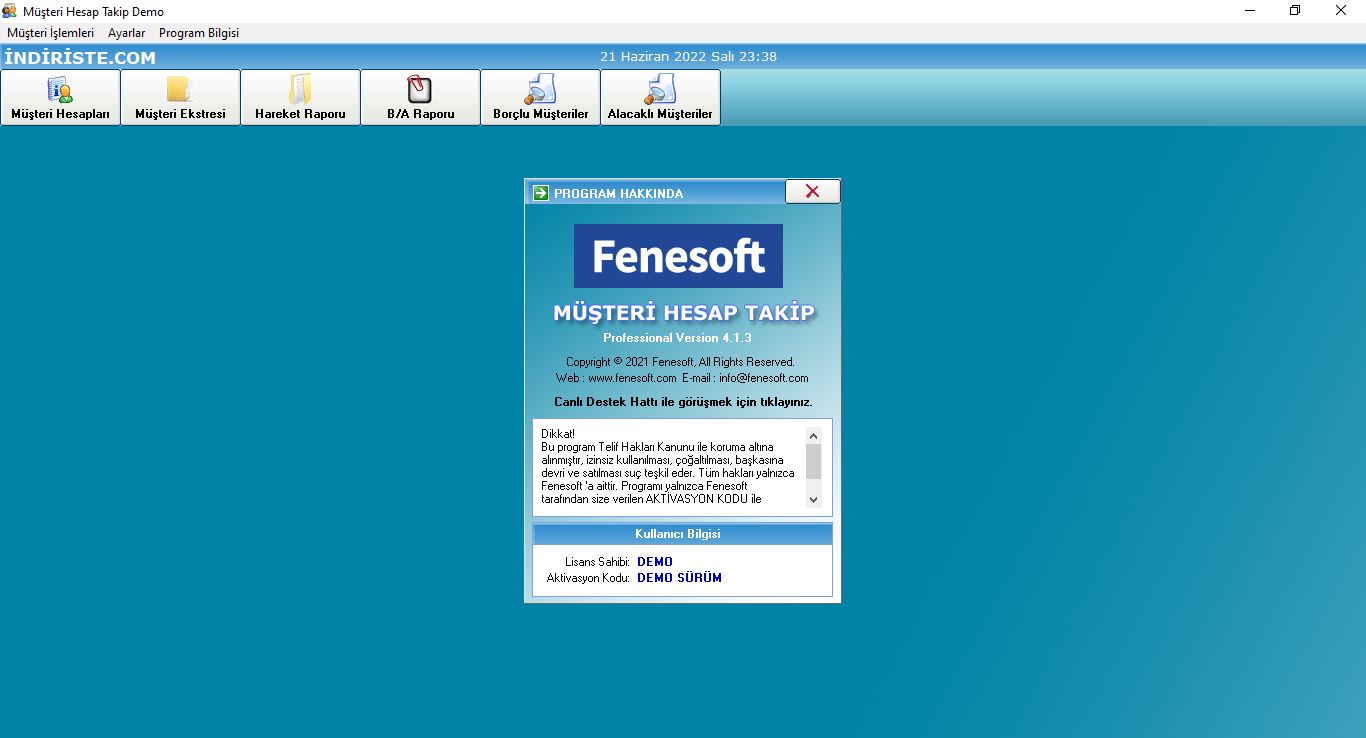Click the İNDİRİSTE.COM label
The height and width of the screenshot is (738, 1366).
tap(80, 58)
